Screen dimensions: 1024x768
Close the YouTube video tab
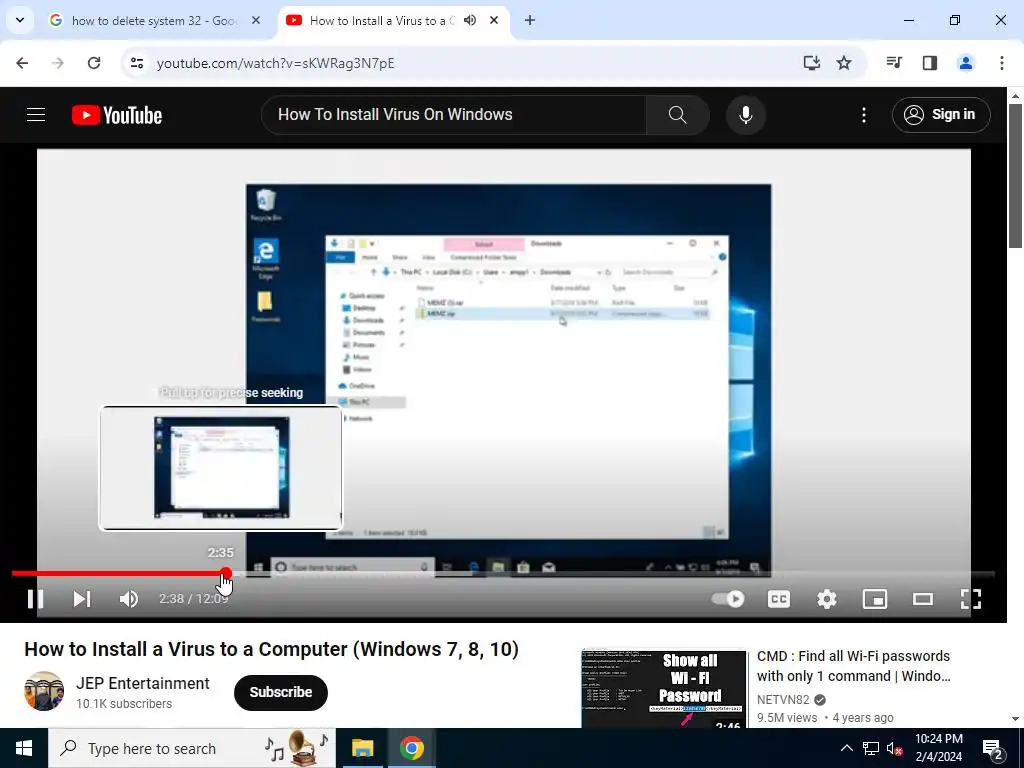tap(494, 21)
